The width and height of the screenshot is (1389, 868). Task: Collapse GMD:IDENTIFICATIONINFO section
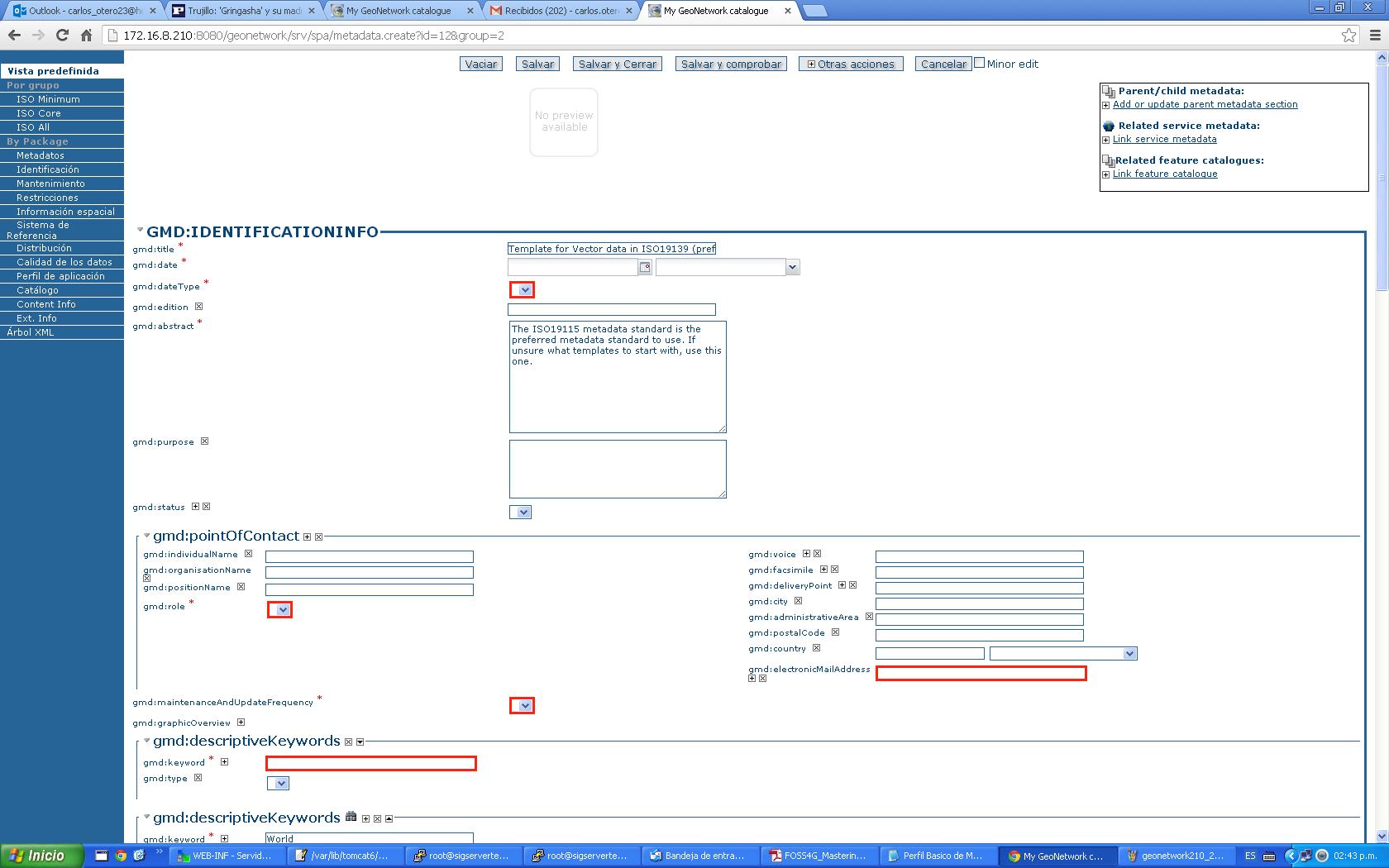coord(141,231)
